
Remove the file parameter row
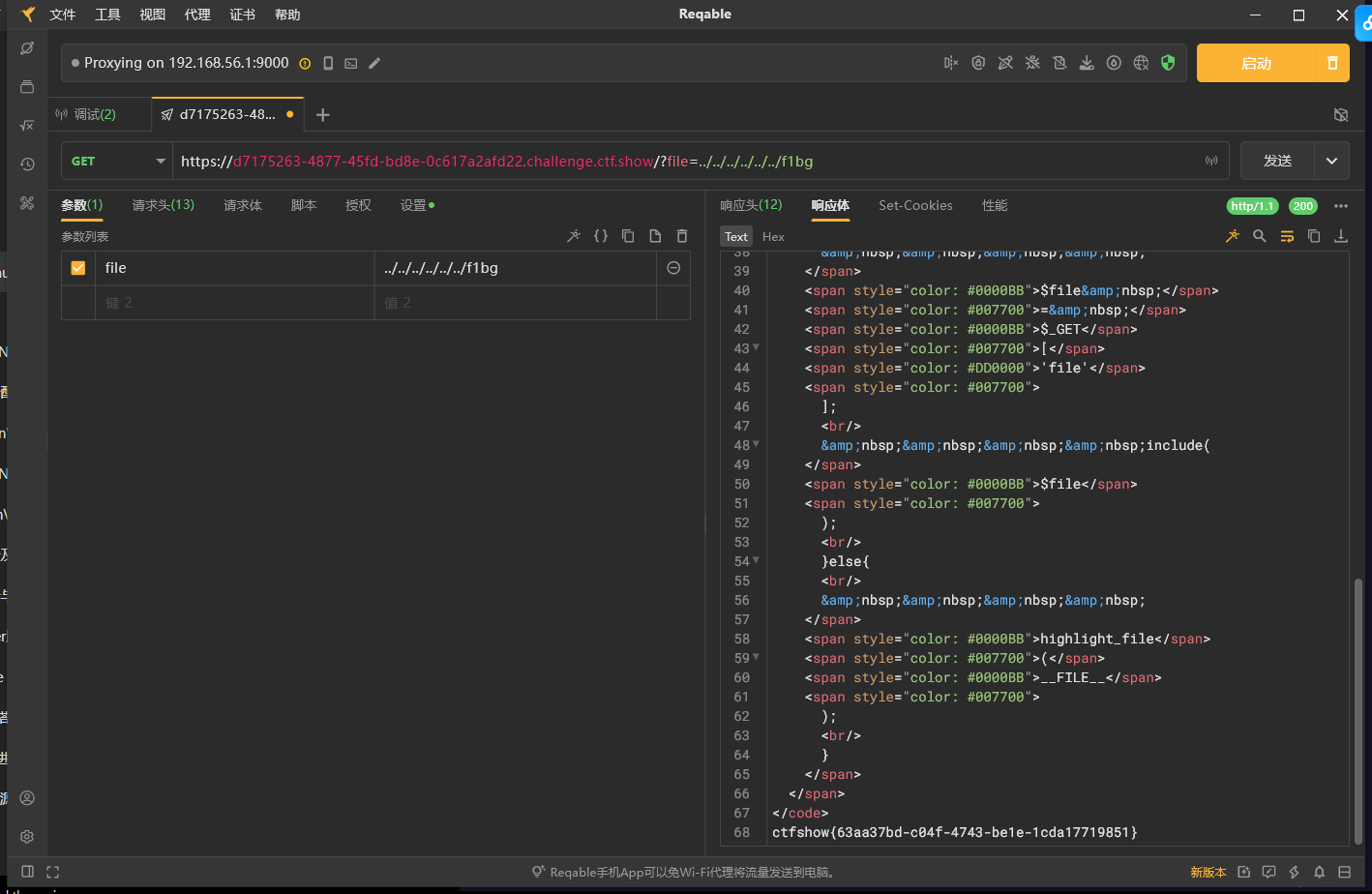(673, 268)
